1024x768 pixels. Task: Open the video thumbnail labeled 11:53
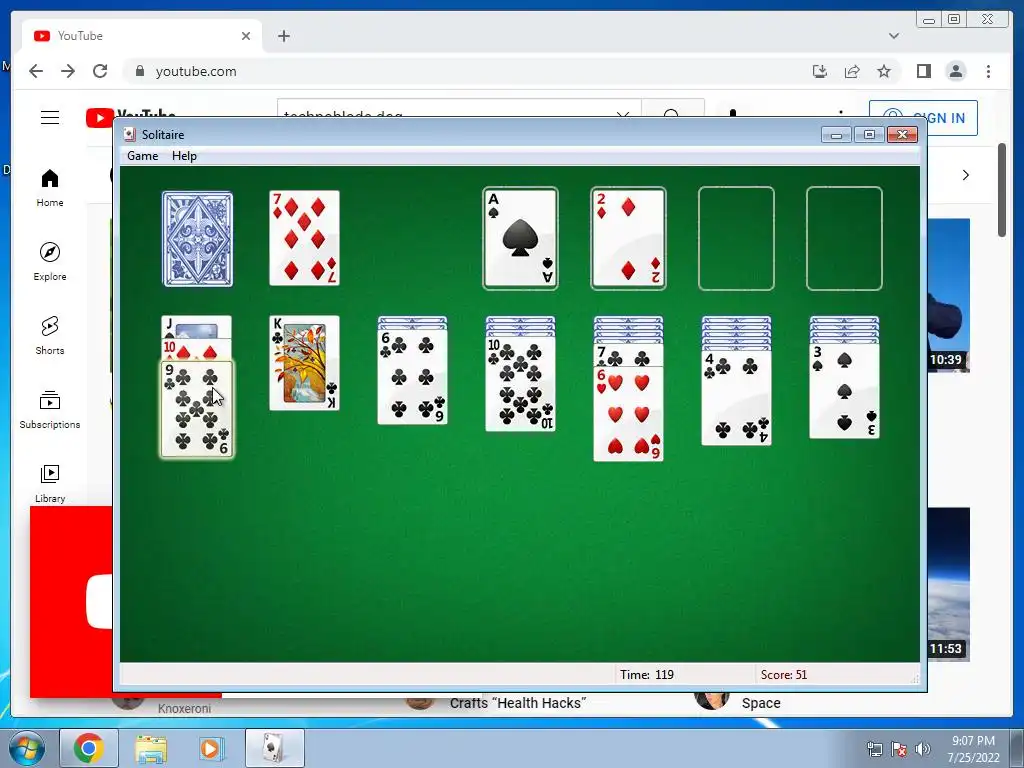point(948,584)
